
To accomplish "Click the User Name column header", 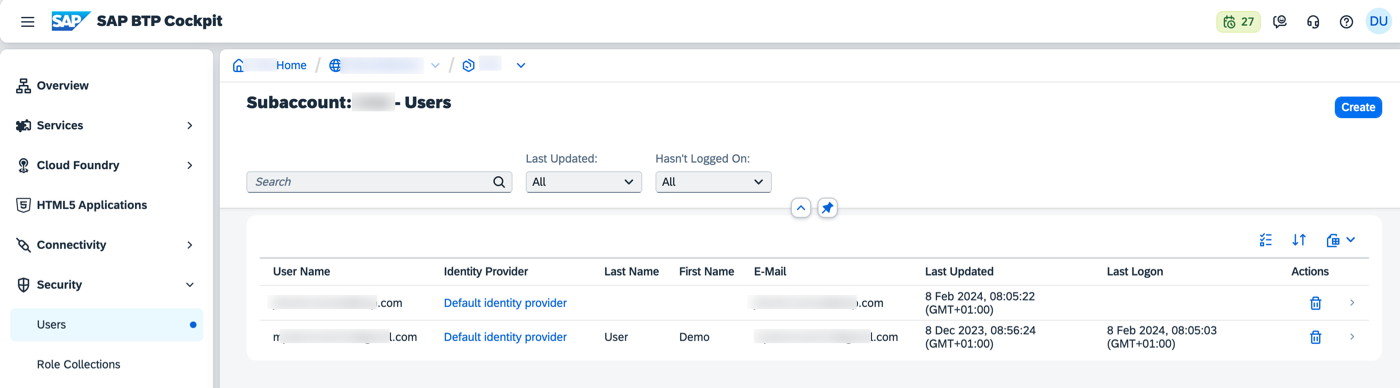I will (x=302, y=272).
